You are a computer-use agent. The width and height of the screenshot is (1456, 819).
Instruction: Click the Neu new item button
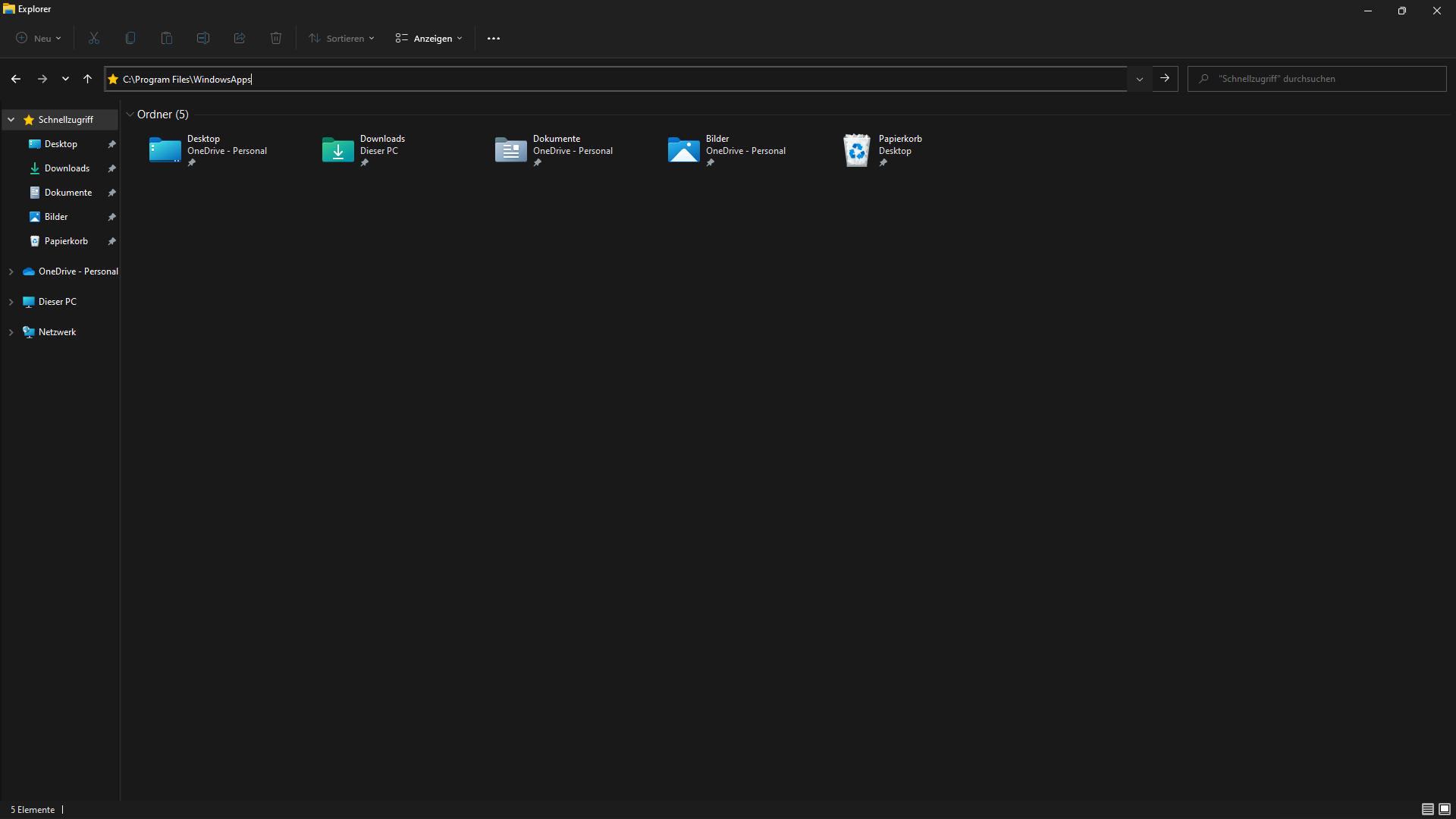tap(39, 38)
